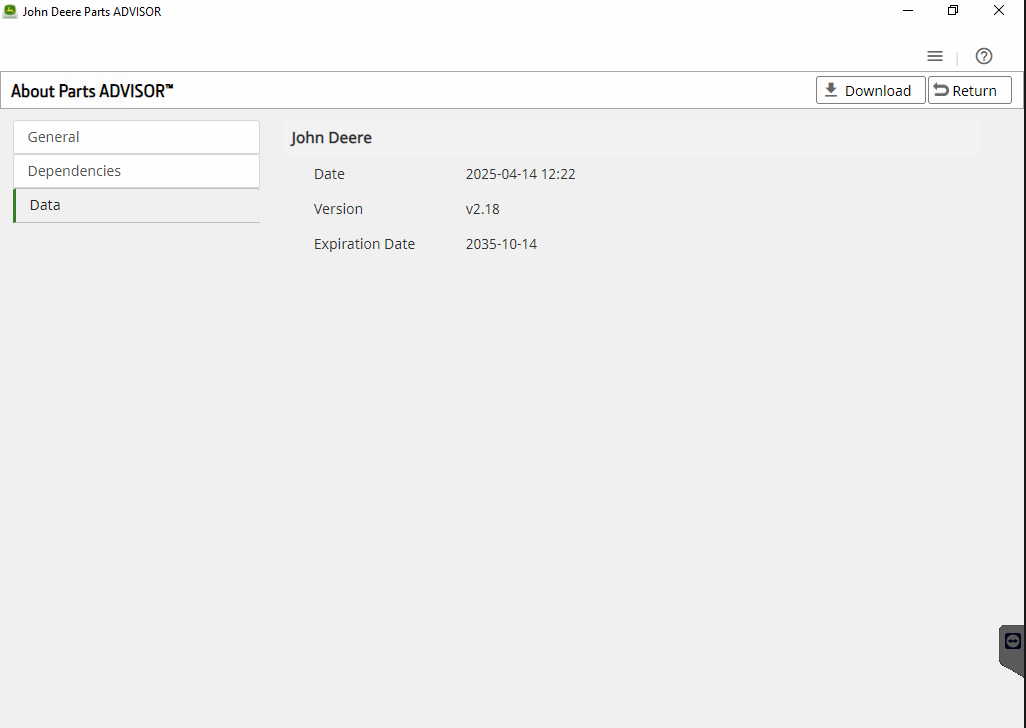Click the About Parts ADVISOR page title

92,91
